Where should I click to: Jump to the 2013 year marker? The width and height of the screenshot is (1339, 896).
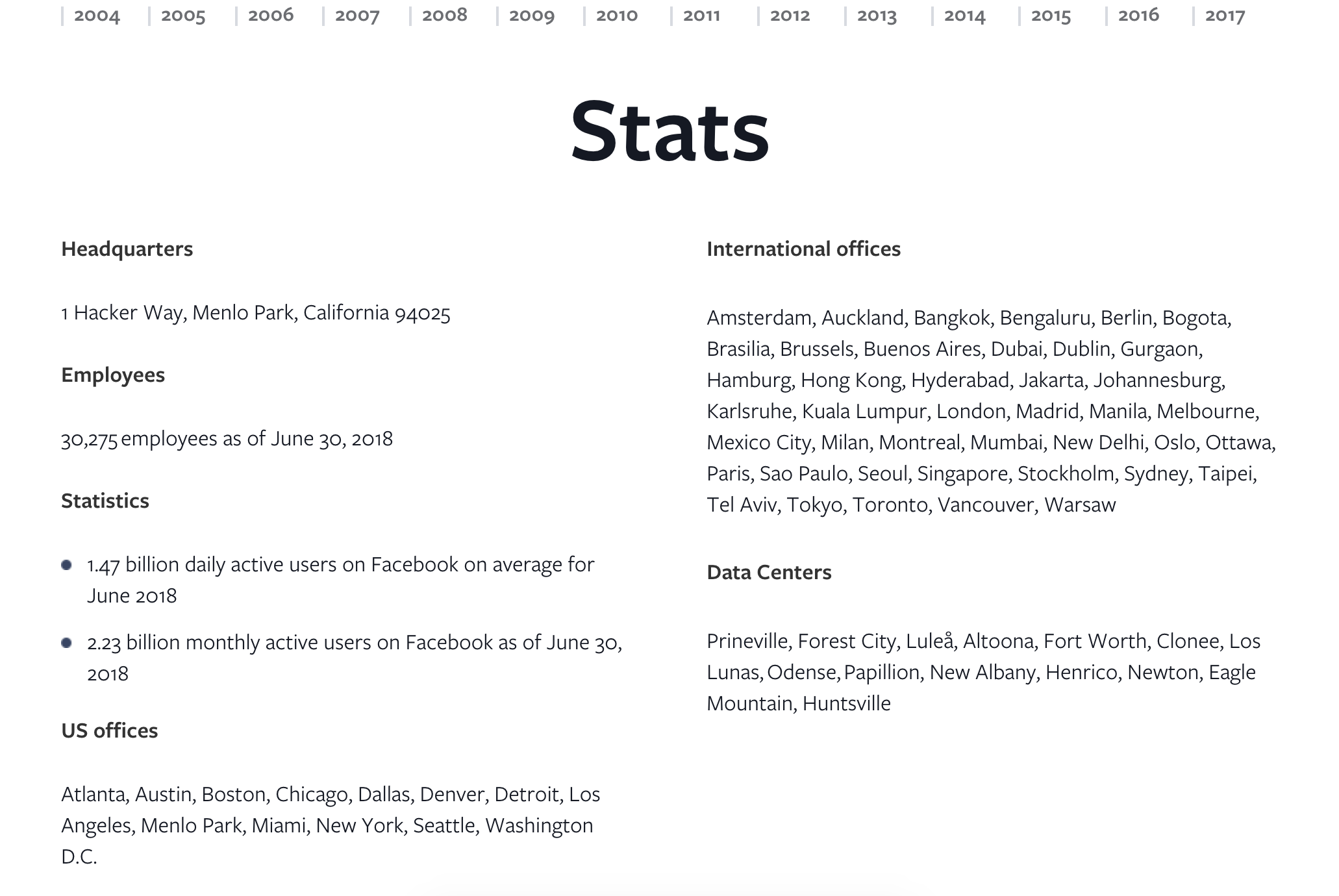[x=877, y=16]
